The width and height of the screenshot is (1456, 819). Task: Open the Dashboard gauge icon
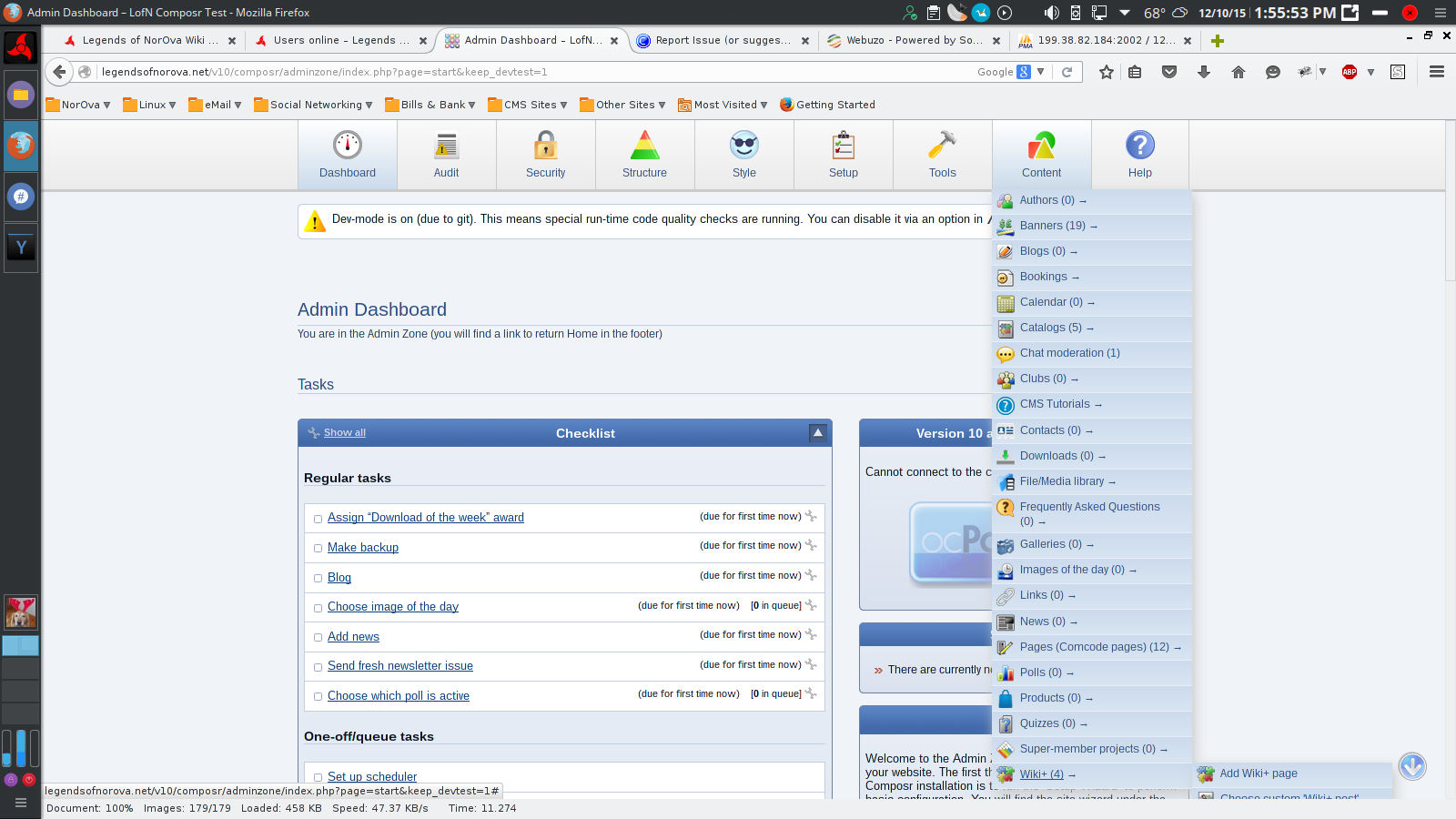click(347, 146)
